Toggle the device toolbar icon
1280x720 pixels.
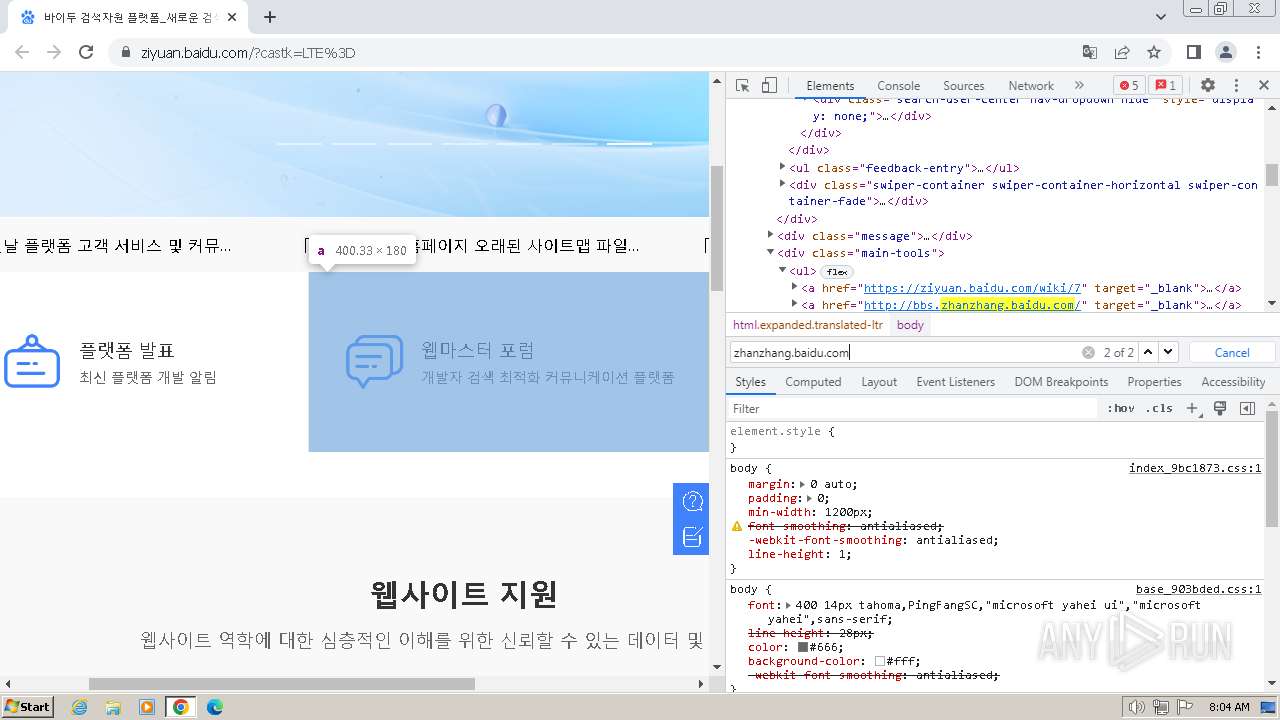(x=768, y=85)
